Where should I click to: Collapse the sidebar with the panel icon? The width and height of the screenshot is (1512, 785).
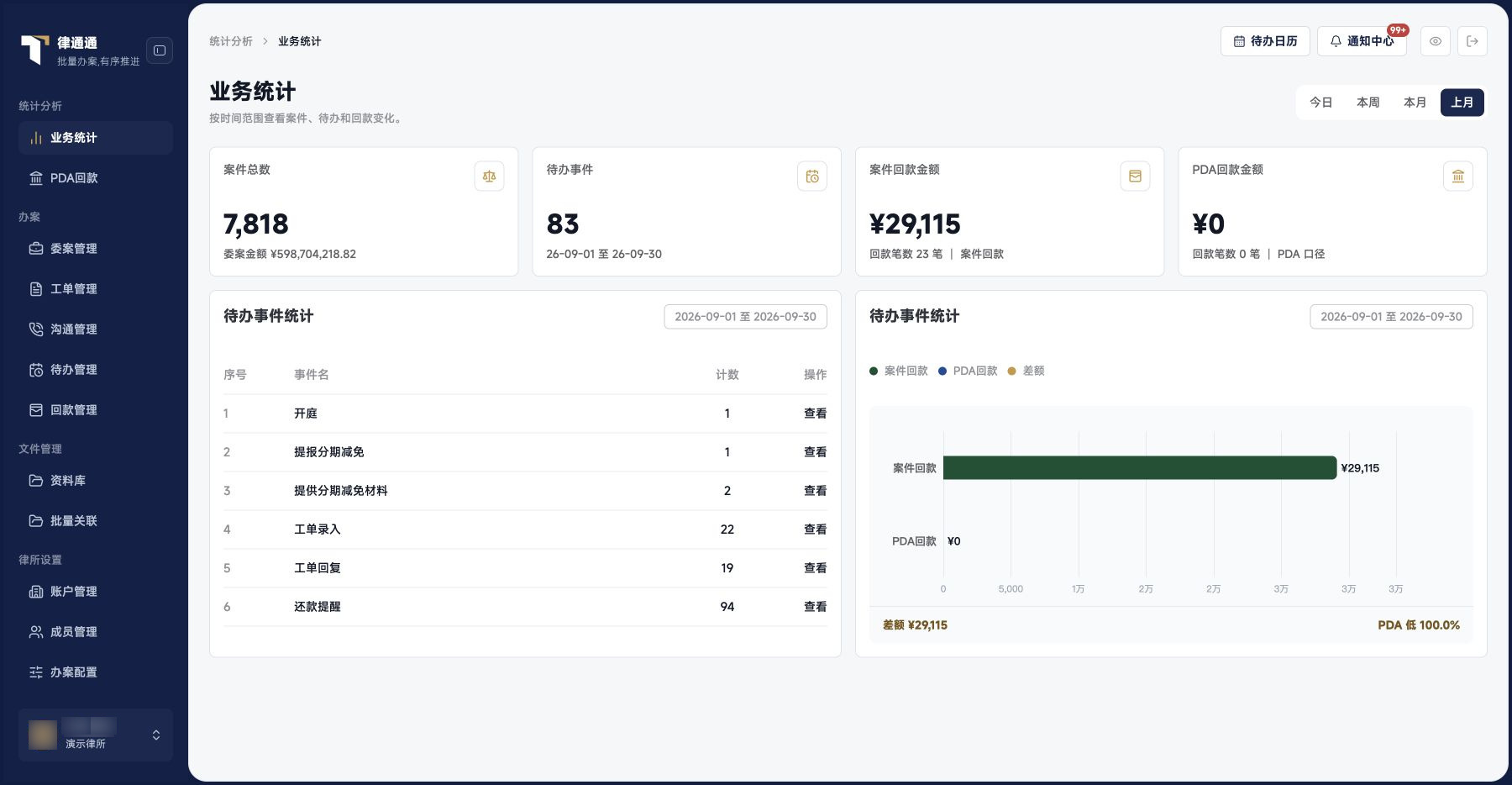pyautogui.click(x=160, y=50)
